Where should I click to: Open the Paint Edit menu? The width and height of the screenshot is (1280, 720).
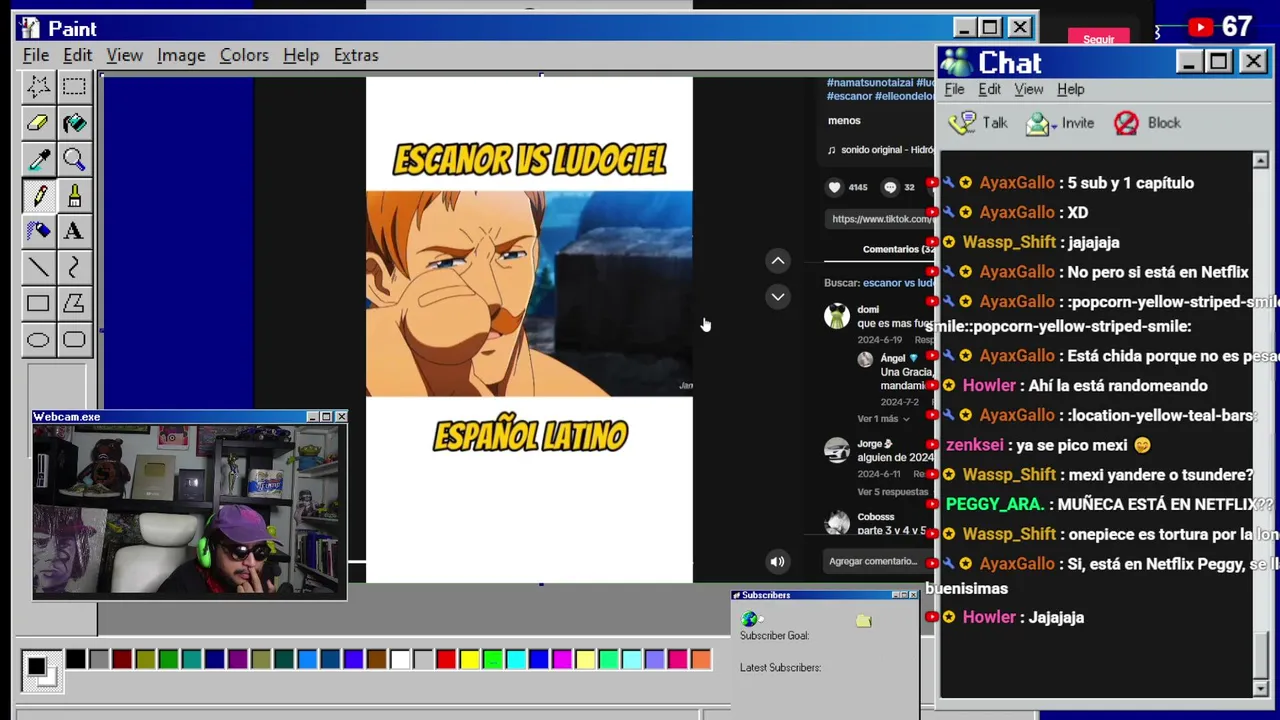coord(77,55)
